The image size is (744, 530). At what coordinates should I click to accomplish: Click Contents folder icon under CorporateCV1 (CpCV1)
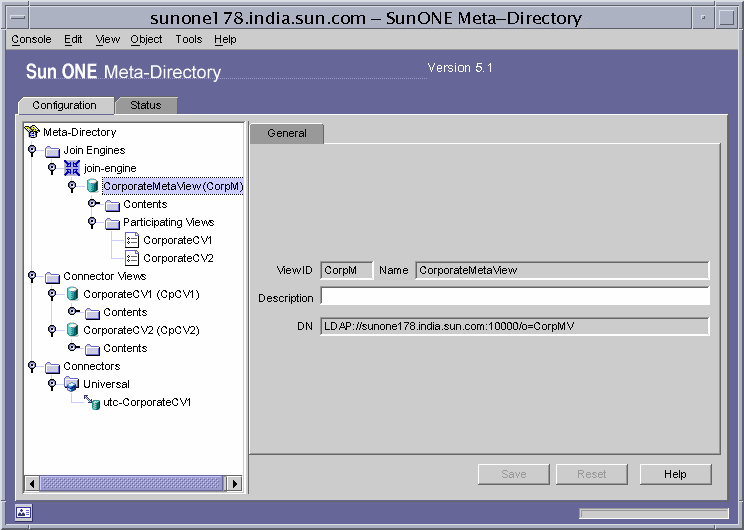[92, 313]
